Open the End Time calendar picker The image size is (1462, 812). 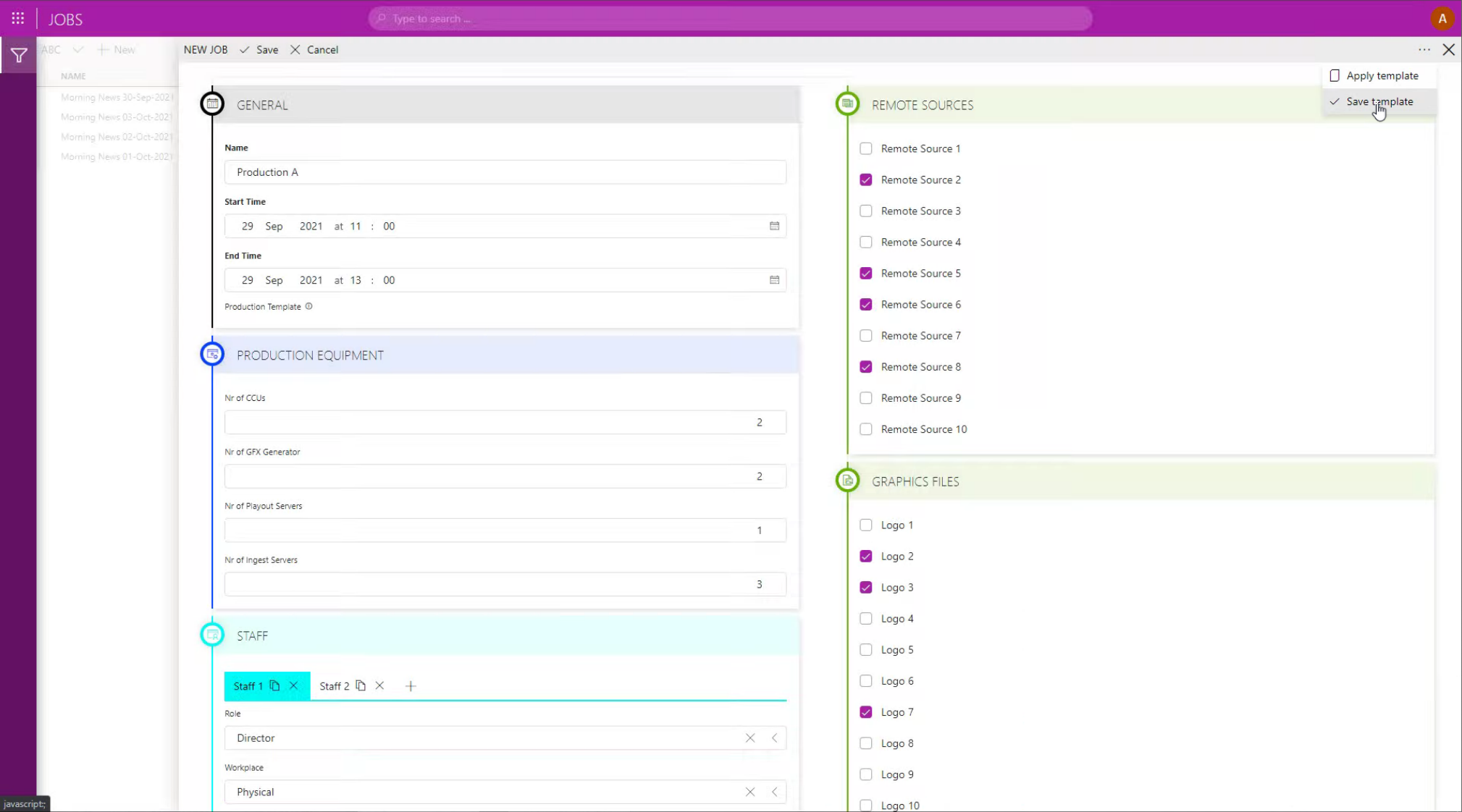(x=774, y=280)
